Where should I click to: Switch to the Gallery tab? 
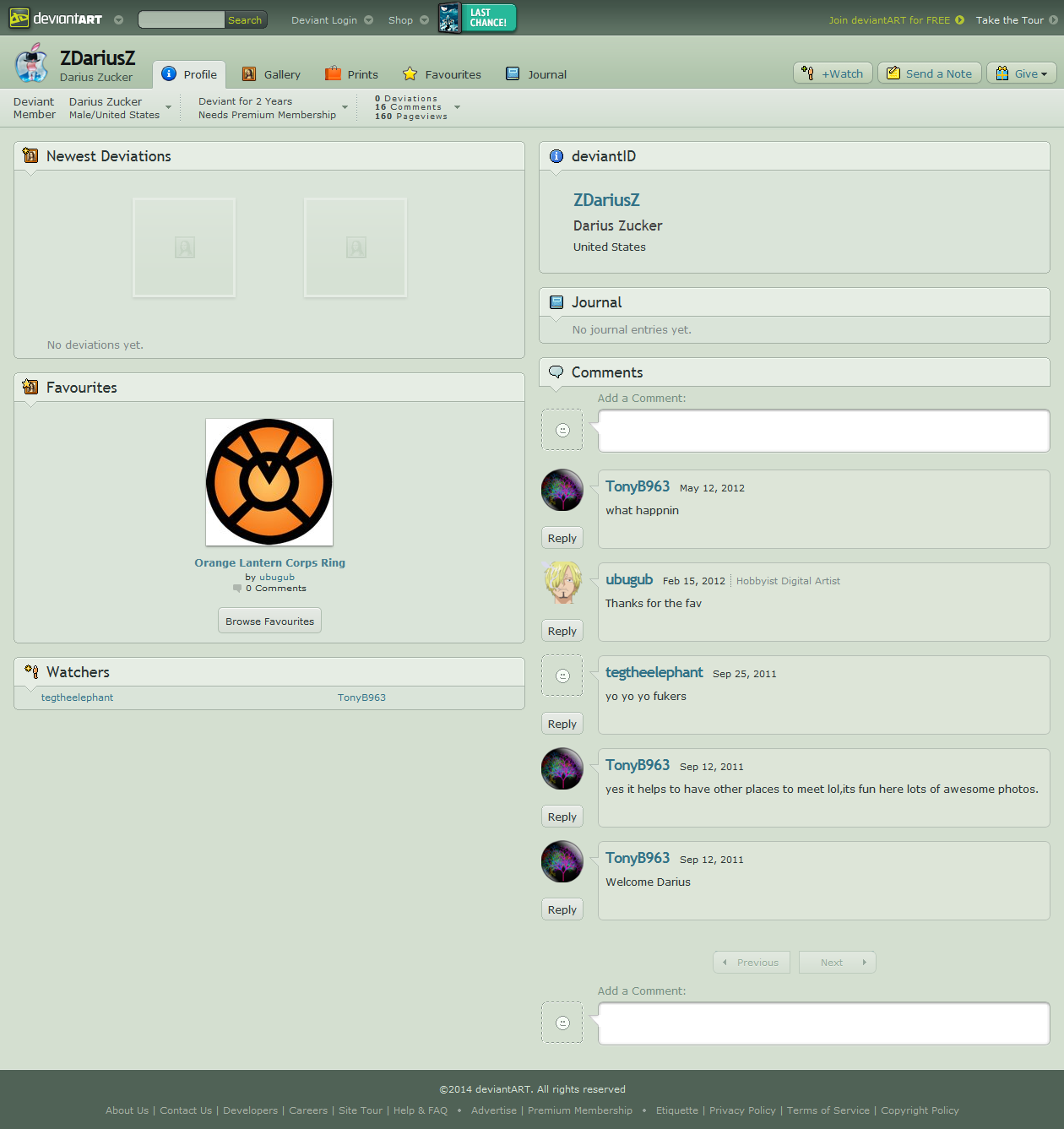click(271, 74)
